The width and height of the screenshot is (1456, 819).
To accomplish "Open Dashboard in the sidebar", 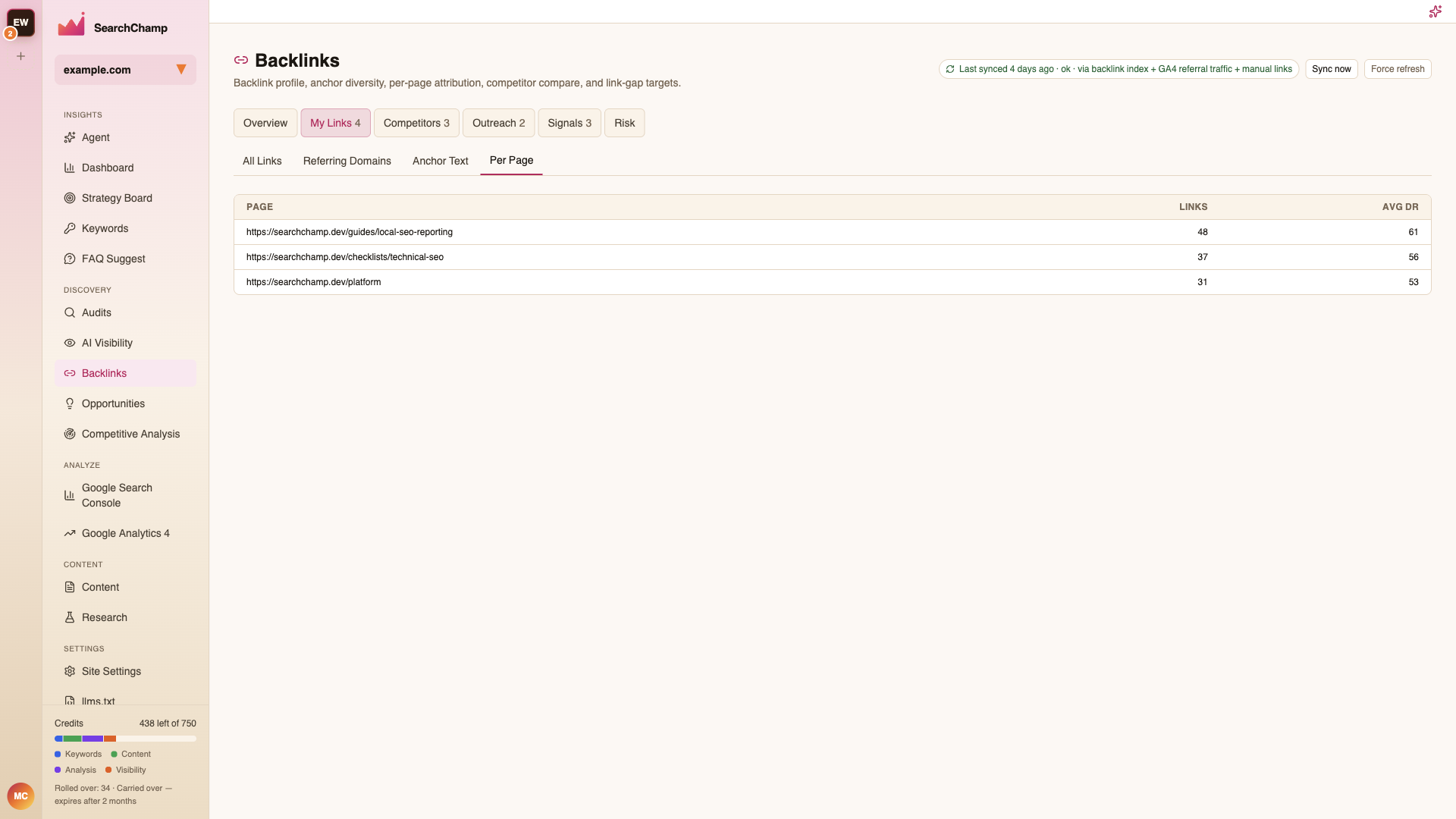I will (x=125, y=168).
